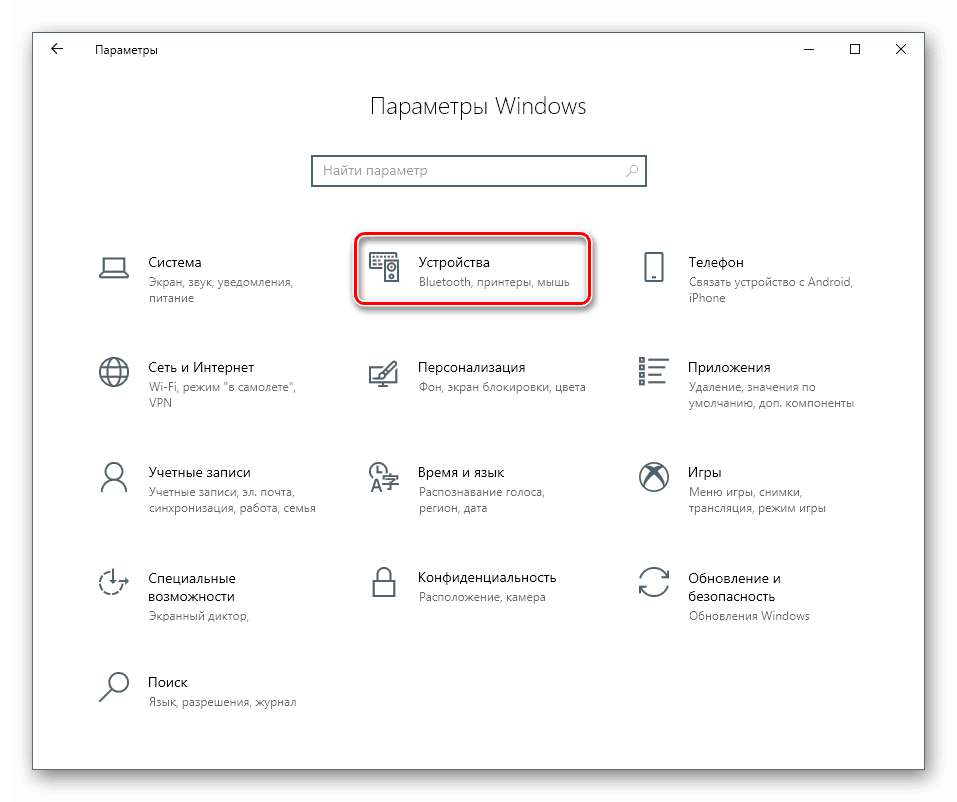
Task: Click the Время и язык clock icon
Action: pyautogui.click(x=384, y=477)
